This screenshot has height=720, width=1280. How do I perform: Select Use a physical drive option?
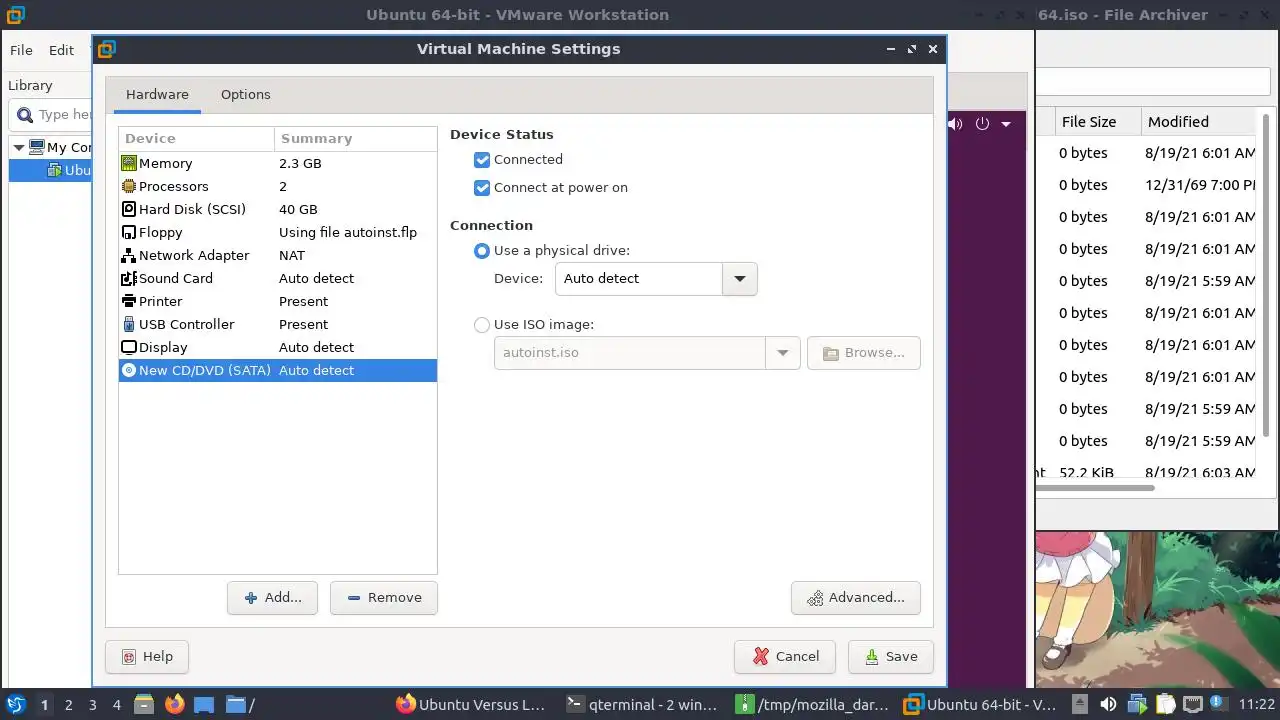[x=482, y=251]
